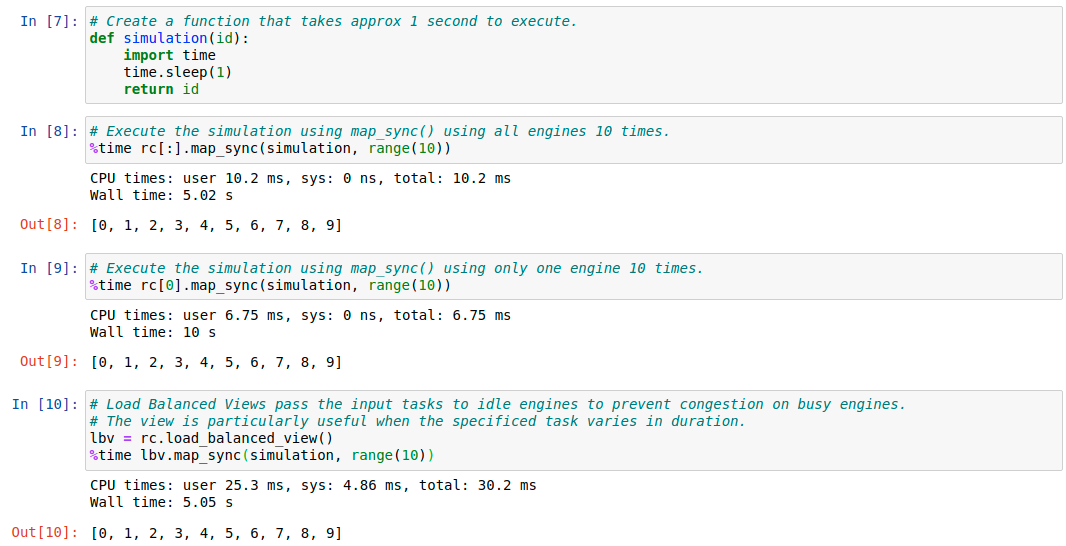Click the In [9] prompt label
Viewport: 1066px width, 546px height.
click(50, 268)
